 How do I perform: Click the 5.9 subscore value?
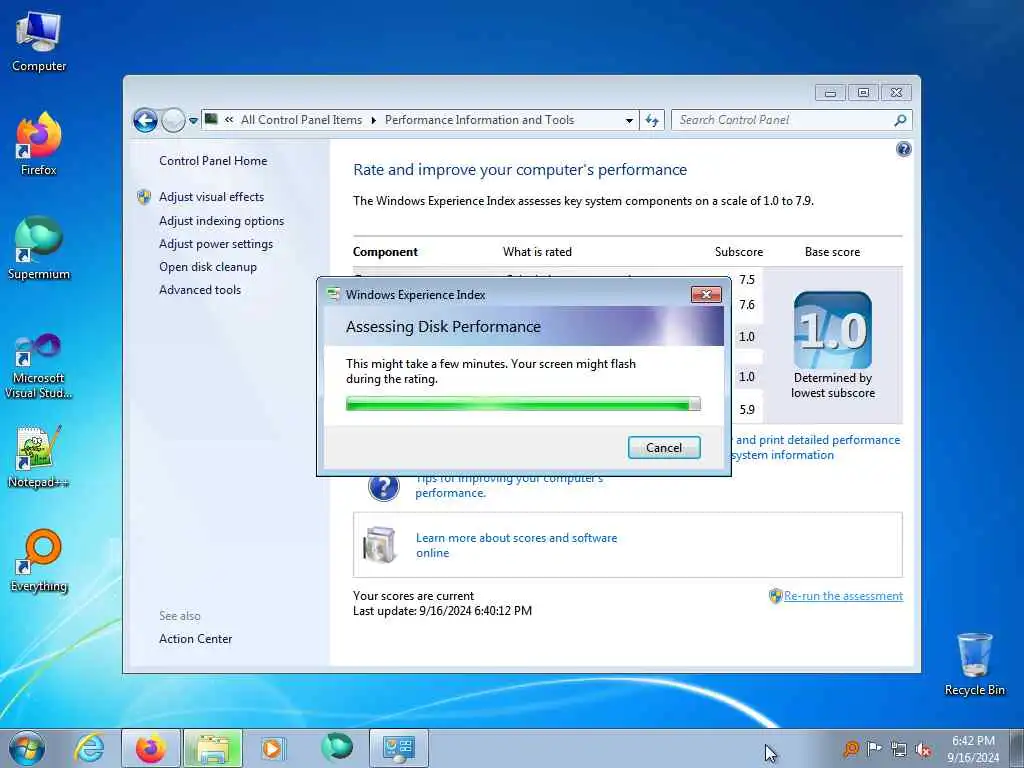747,410
